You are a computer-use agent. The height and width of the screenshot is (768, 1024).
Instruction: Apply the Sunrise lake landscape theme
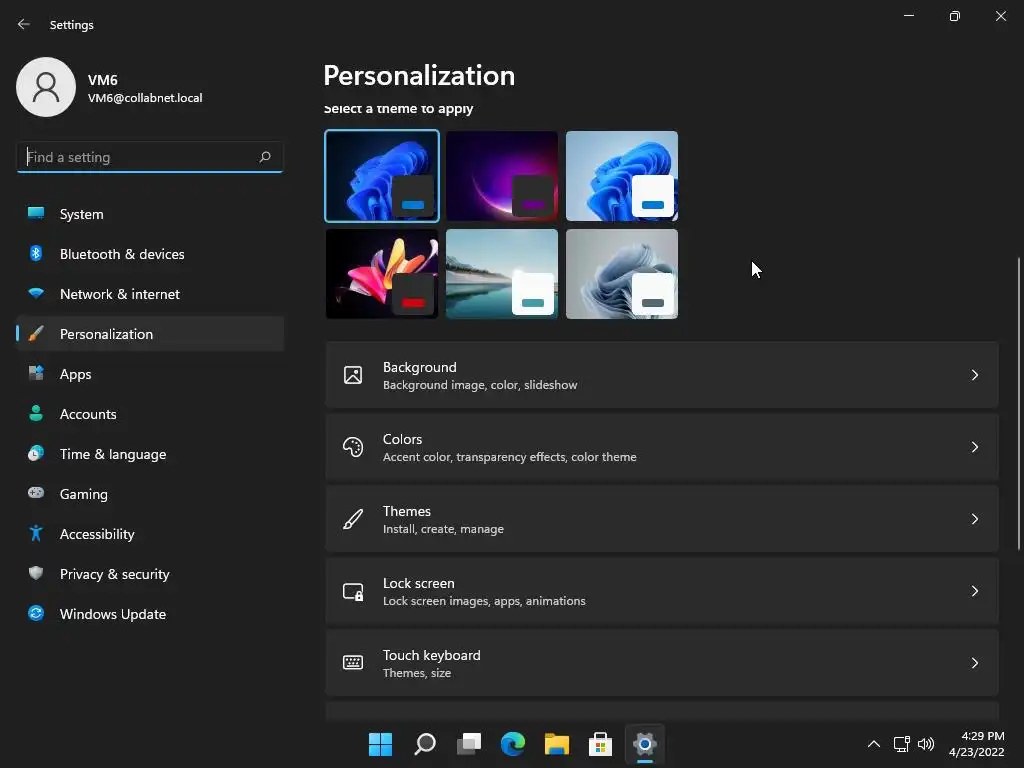(502, 274)
